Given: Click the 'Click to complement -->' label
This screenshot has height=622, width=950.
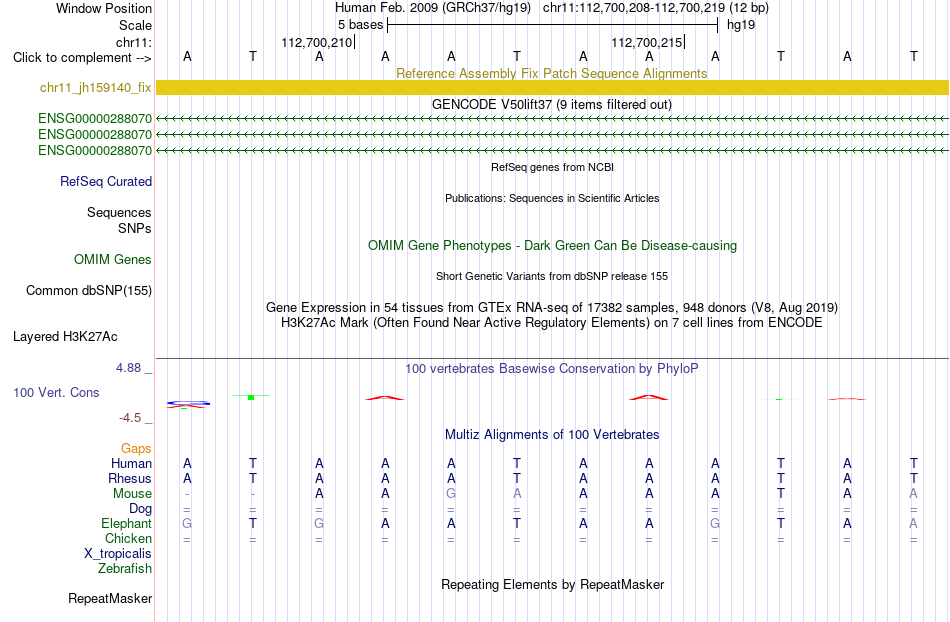Looking at the screenshot, I should [x=82, y=58].
